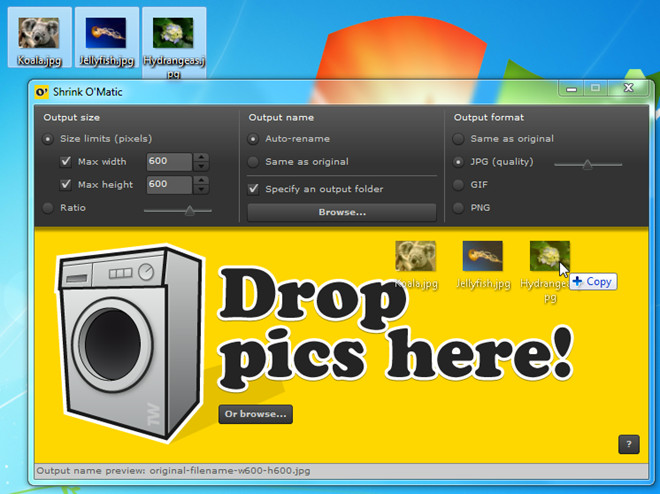
Task: Increase Max width with the up arrow
Action: coord(201,157)
